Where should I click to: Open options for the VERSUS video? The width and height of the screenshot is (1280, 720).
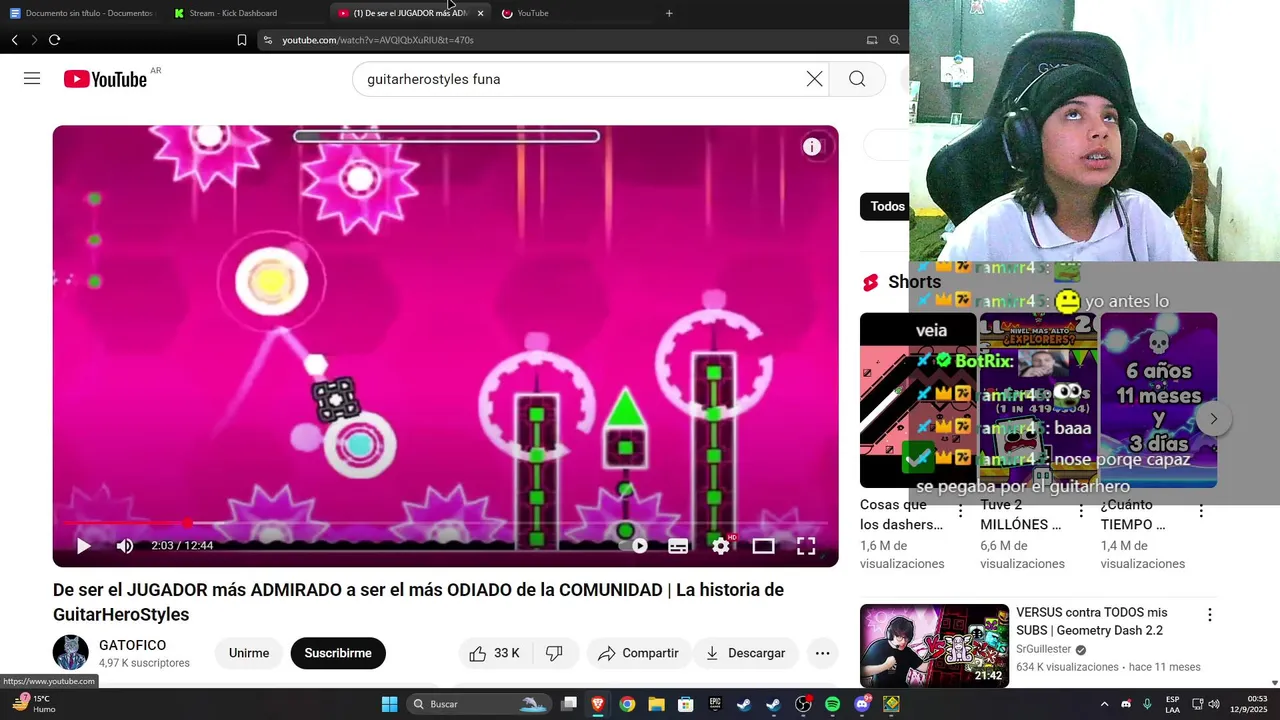[1209, 615]
